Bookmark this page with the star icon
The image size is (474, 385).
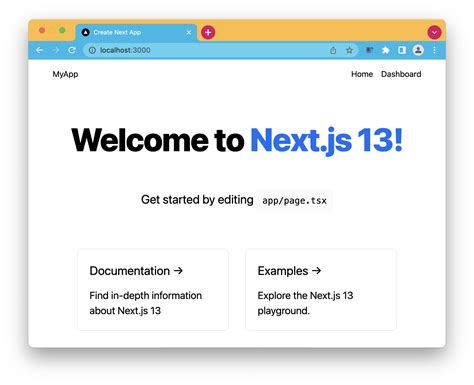coord(349,50)
